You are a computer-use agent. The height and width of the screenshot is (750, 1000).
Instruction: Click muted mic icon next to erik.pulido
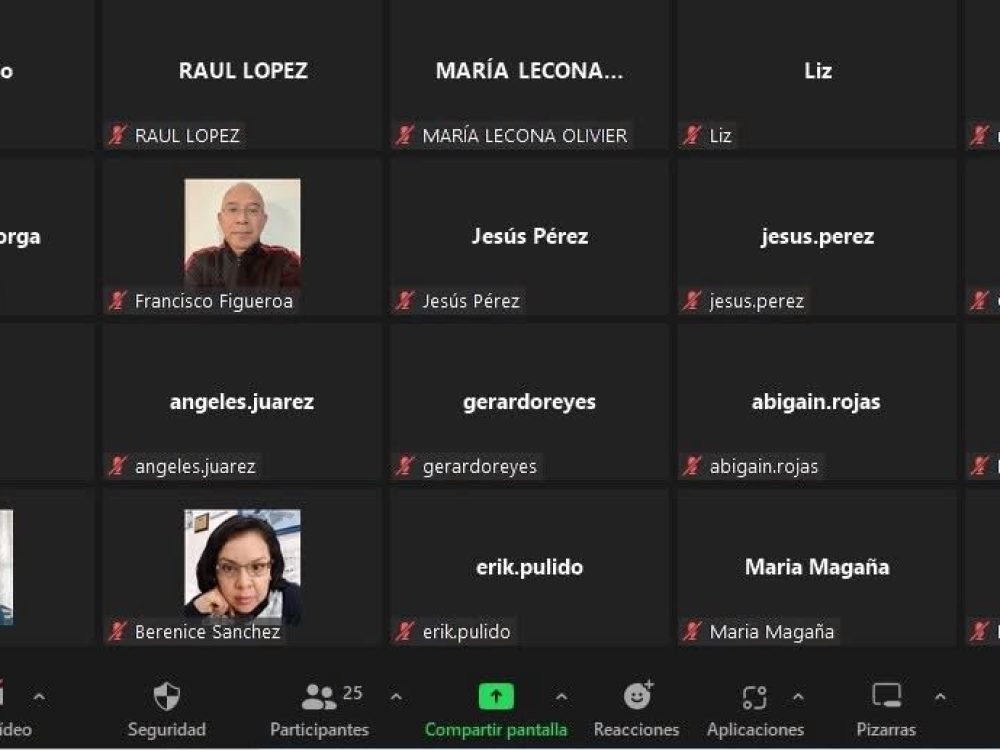pyautogui.click(x=405, y=631)
